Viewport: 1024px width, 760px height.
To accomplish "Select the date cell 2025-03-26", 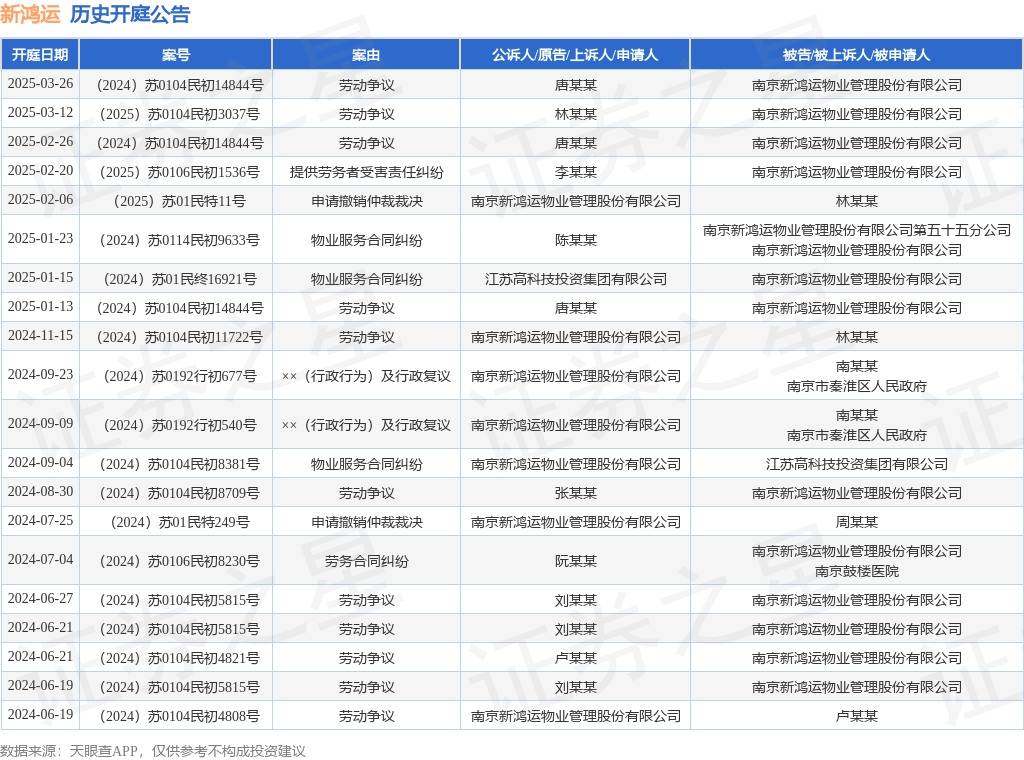I will point(40,84).
